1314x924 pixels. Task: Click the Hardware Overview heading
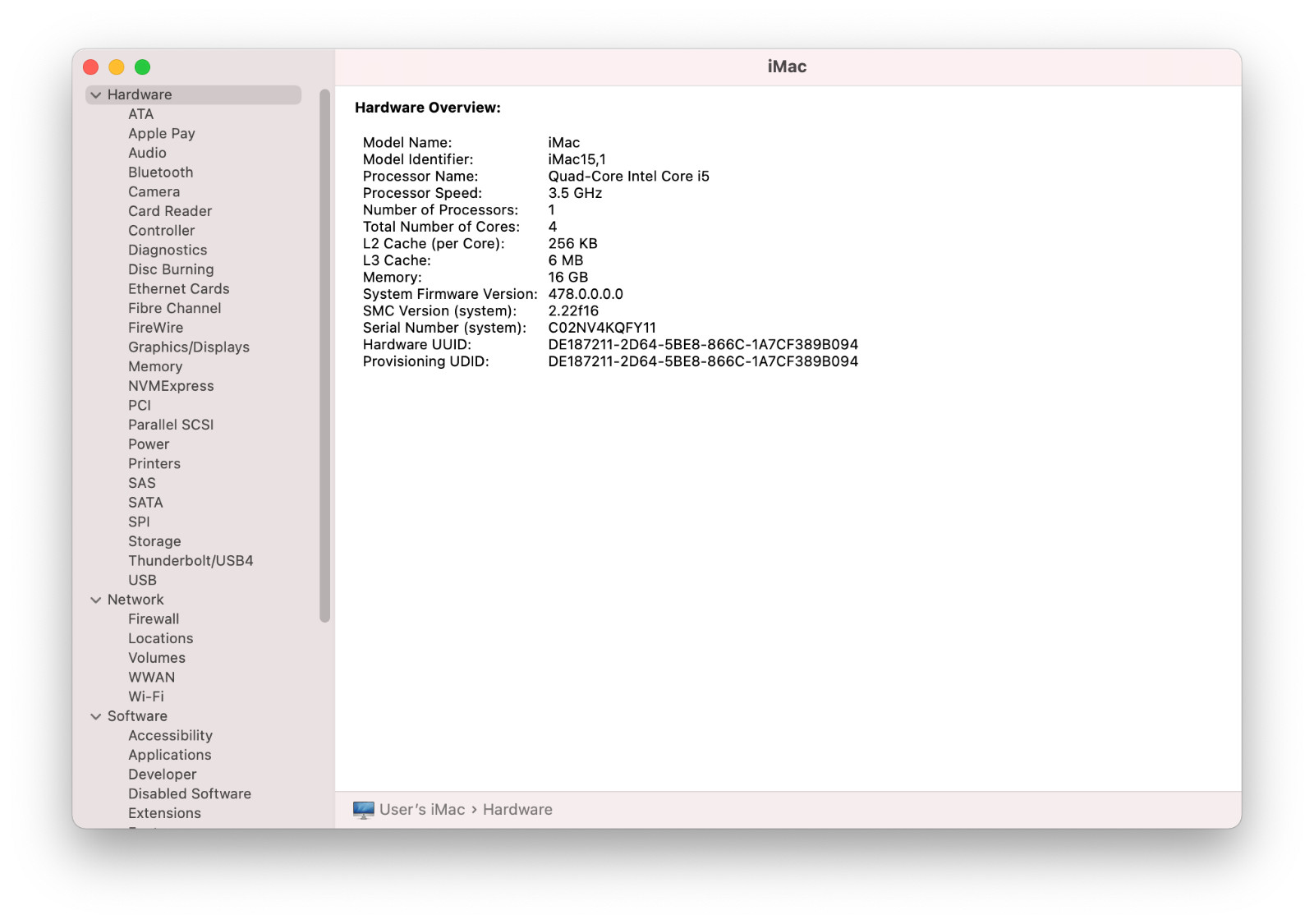click(428, 108)
